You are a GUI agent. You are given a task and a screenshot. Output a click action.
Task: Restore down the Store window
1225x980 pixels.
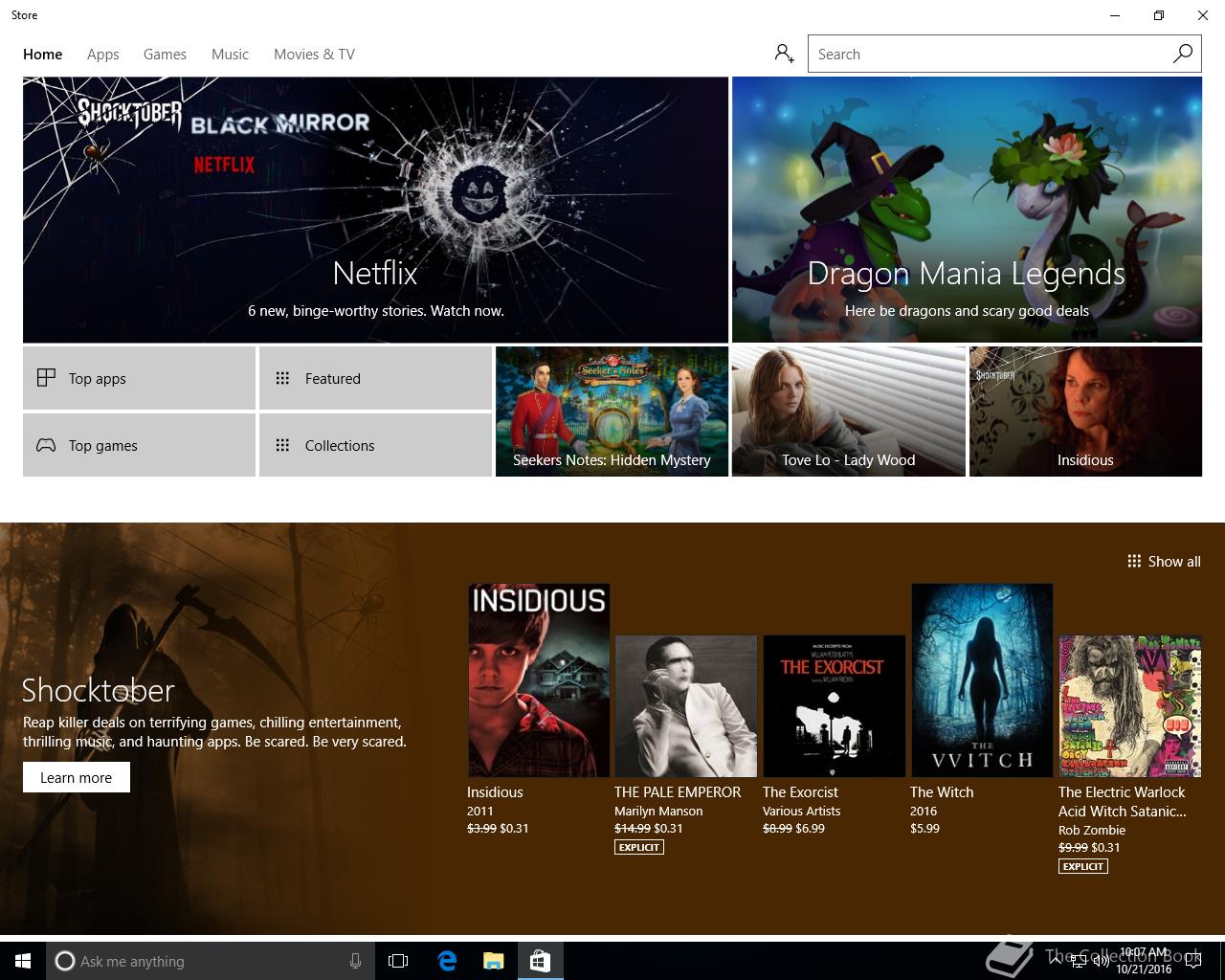tap(1159, 15)
